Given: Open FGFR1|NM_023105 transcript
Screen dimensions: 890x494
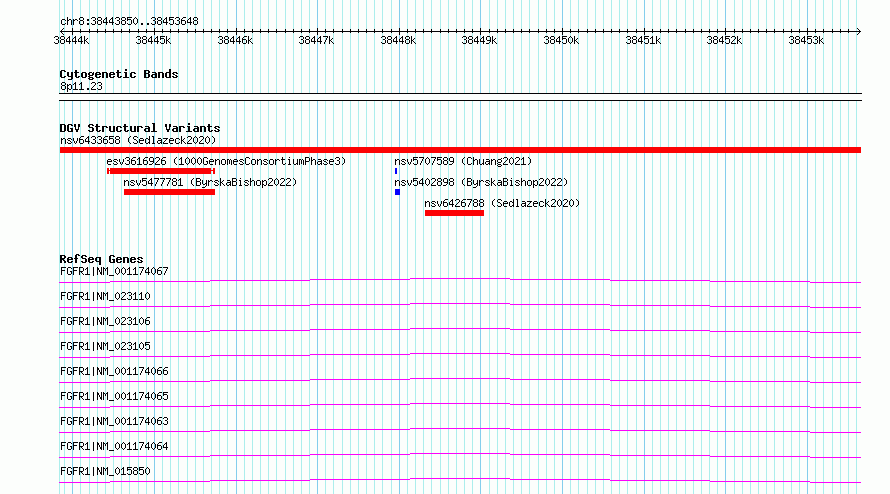Looking at the screenshot, I should [x=105, y=346].
